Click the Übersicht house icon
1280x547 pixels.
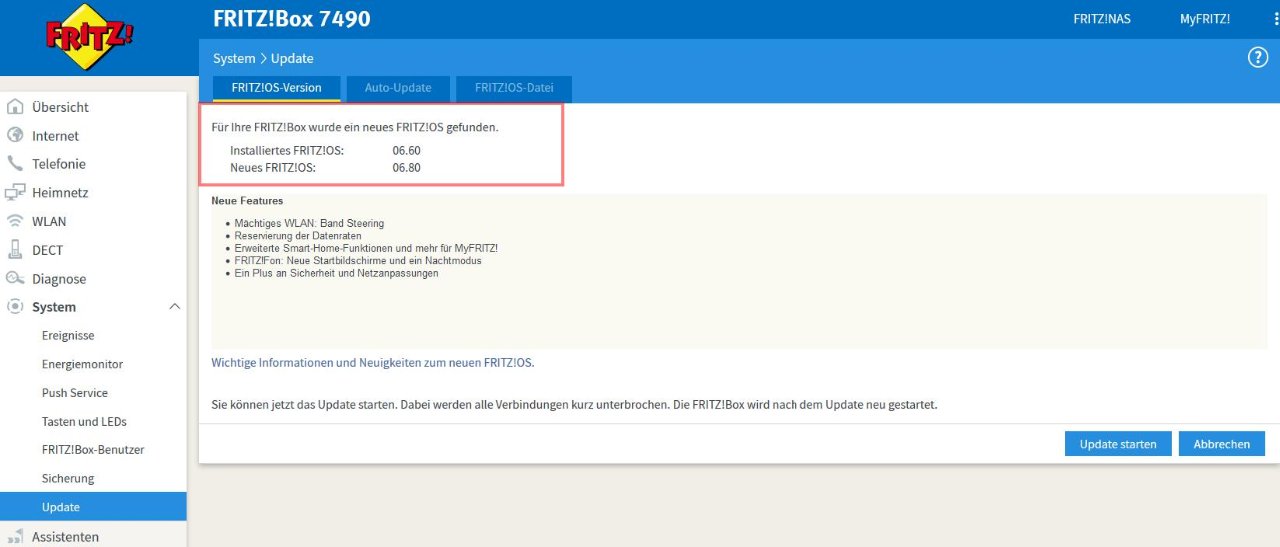tap(15, 107)
